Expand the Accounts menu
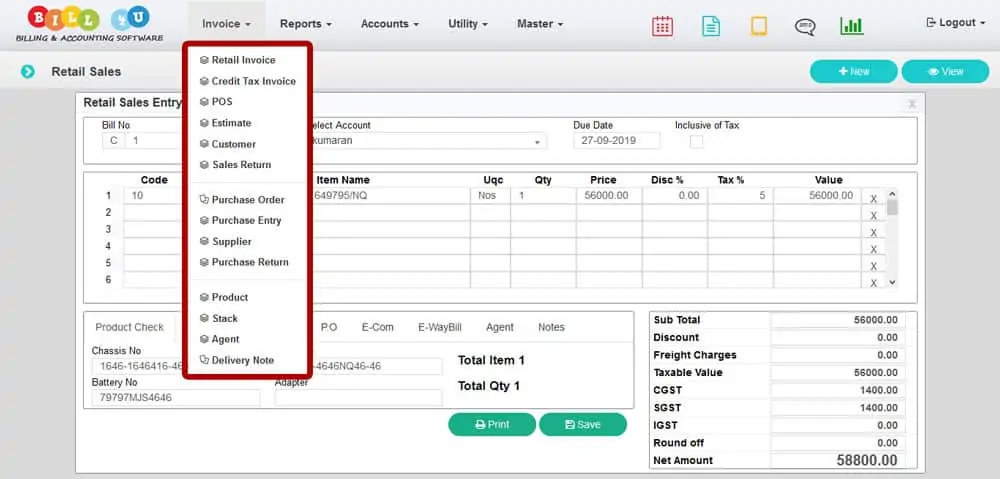Image resolution: width=1000 pixels, height=479 pixels. point(390,24)
